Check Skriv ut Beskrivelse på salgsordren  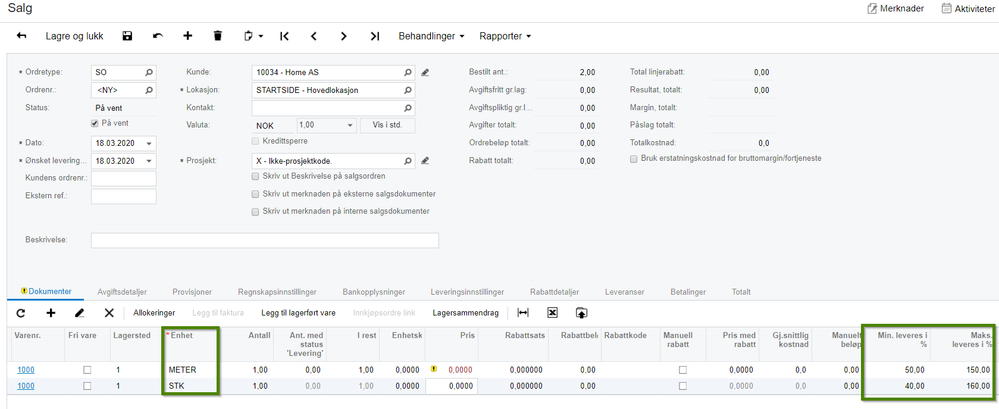(255, 176)
